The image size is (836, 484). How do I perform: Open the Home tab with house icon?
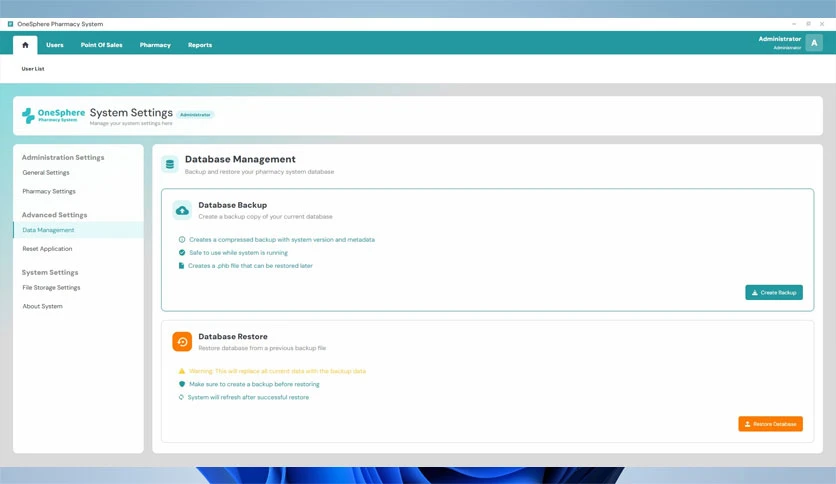25,45
